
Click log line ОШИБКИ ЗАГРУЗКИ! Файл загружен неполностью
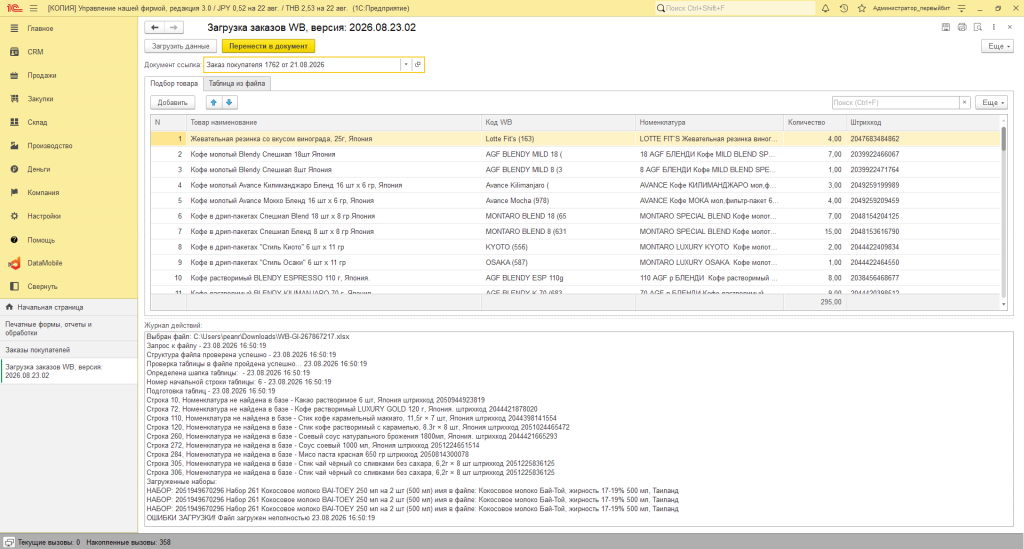tap(261, 518)
